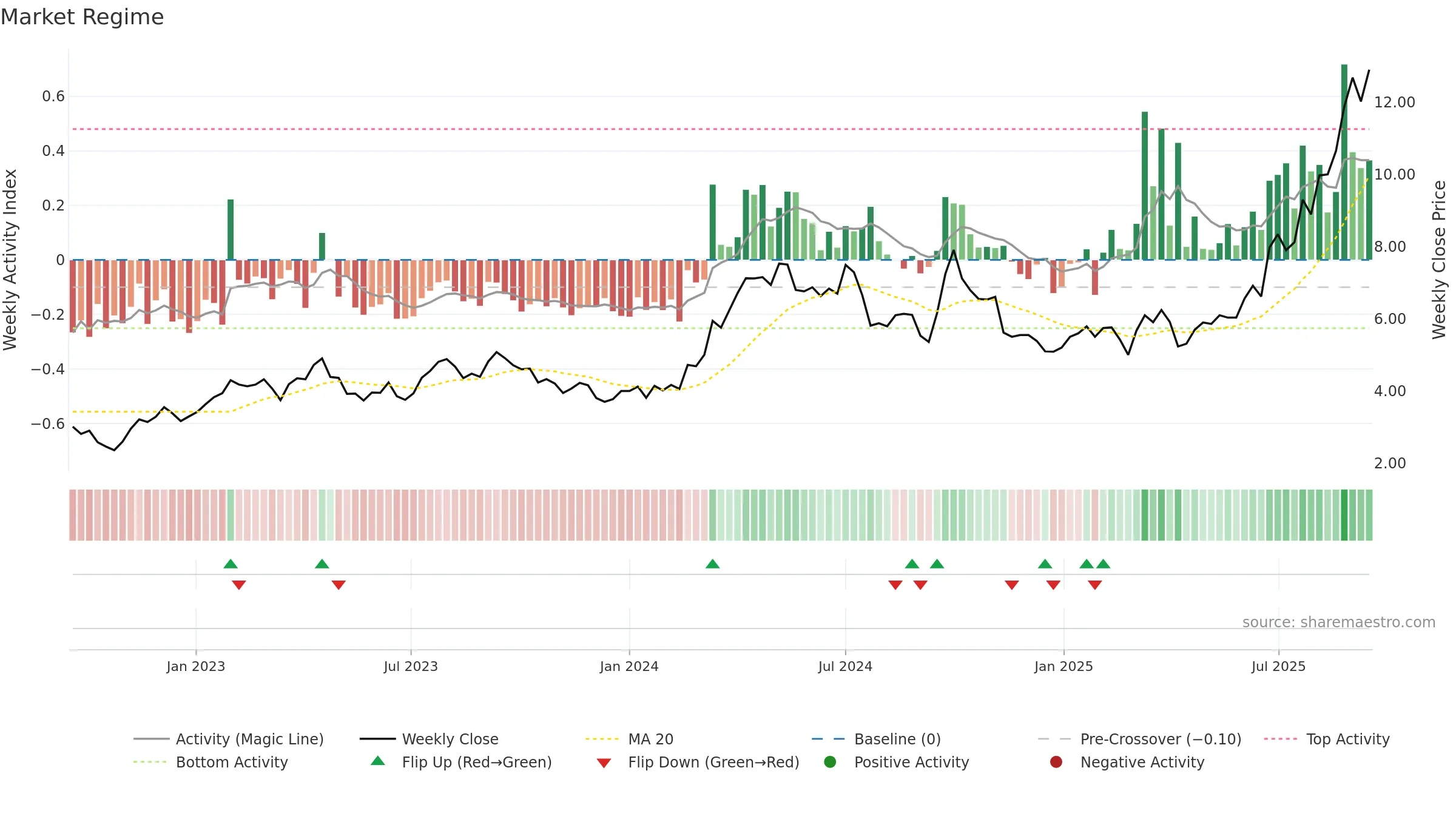
Task: Click the Weekly Close Price axis title
Action: [x=1439, y=260]
